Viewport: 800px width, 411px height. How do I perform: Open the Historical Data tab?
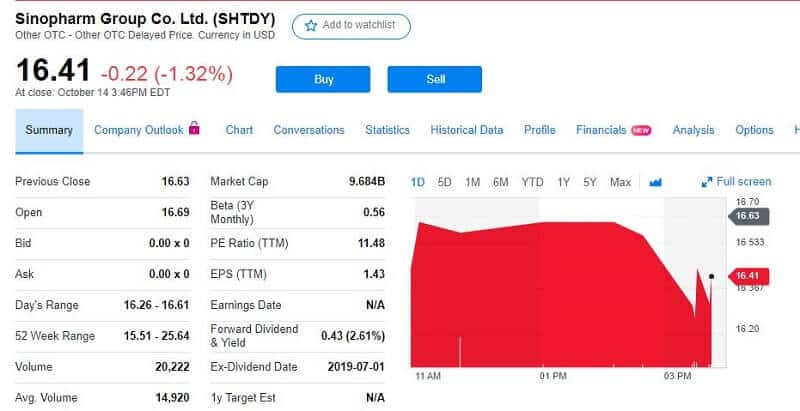(466, 130)
